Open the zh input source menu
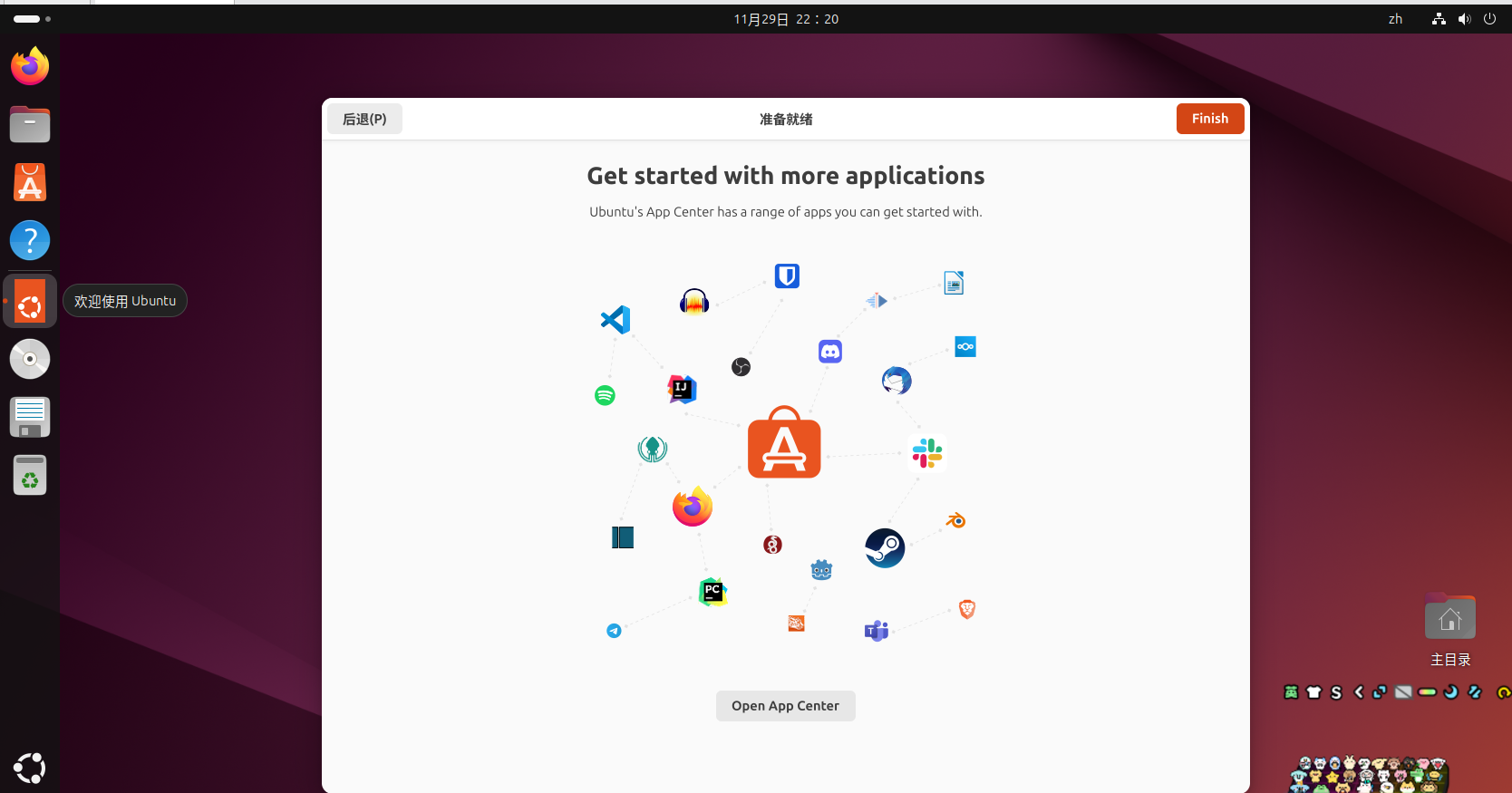 click(x=1396, y=19)
